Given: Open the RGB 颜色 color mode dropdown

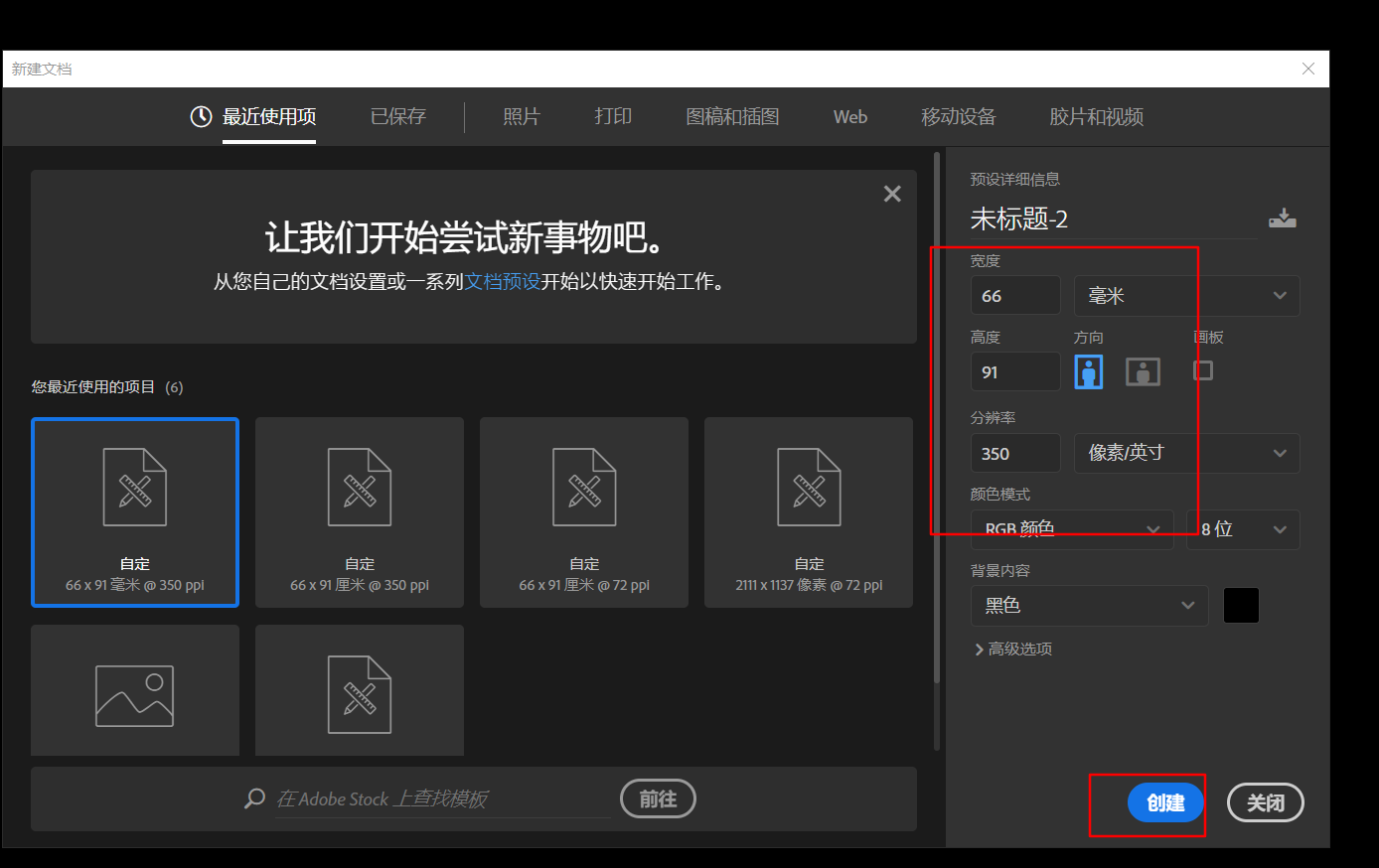Looking at the screenshot, I should 1072,529.
